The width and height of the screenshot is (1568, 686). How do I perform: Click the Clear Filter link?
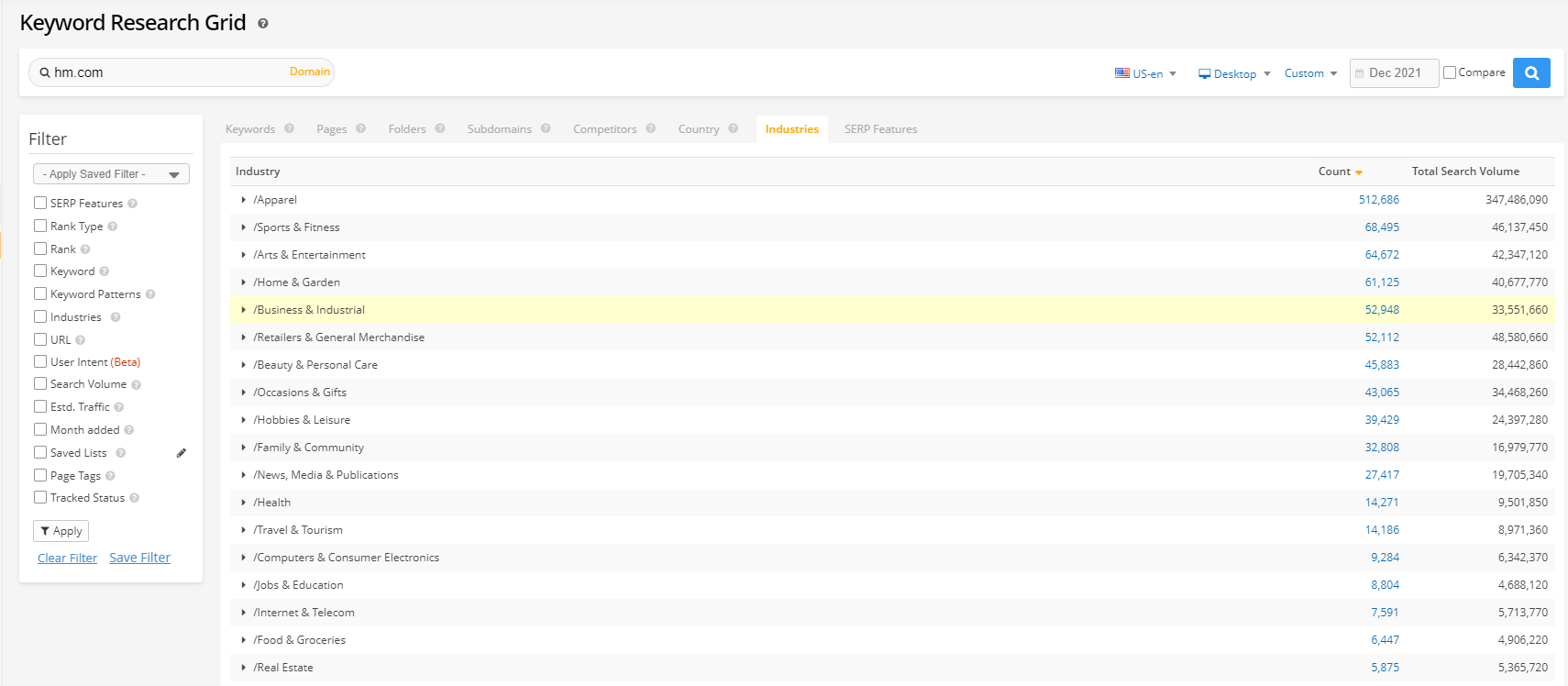pos(67,558)
